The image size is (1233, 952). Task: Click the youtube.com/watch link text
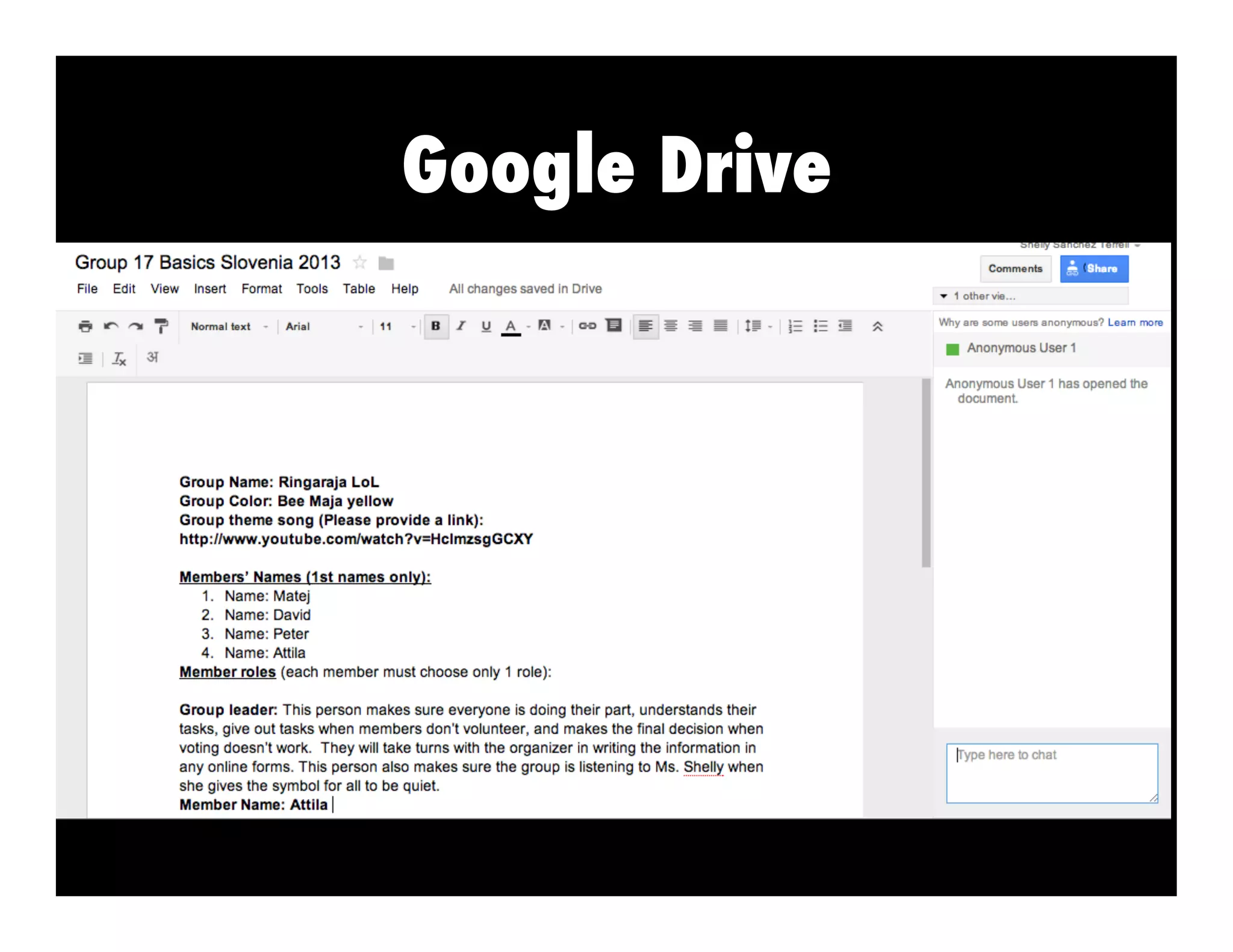pyautogui.click(x=356, y=539)
